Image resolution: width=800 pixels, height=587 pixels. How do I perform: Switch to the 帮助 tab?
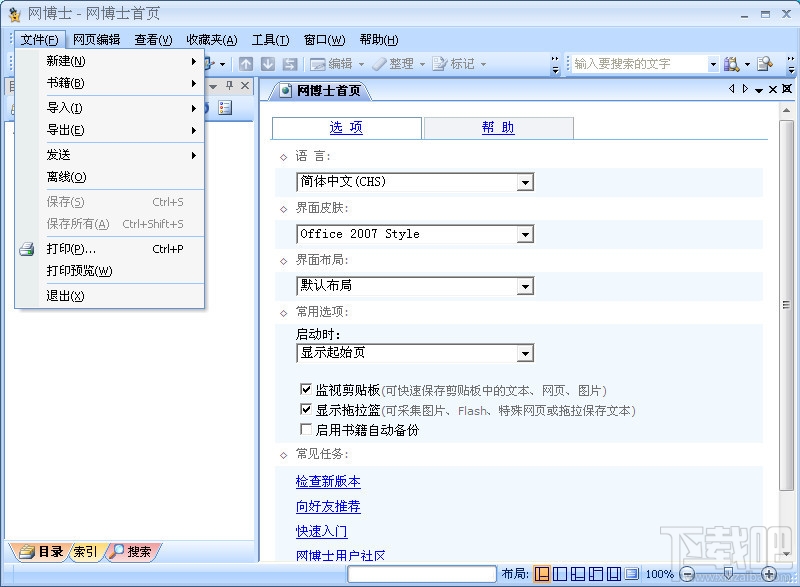pyautogui.click(x=498, y=127)
